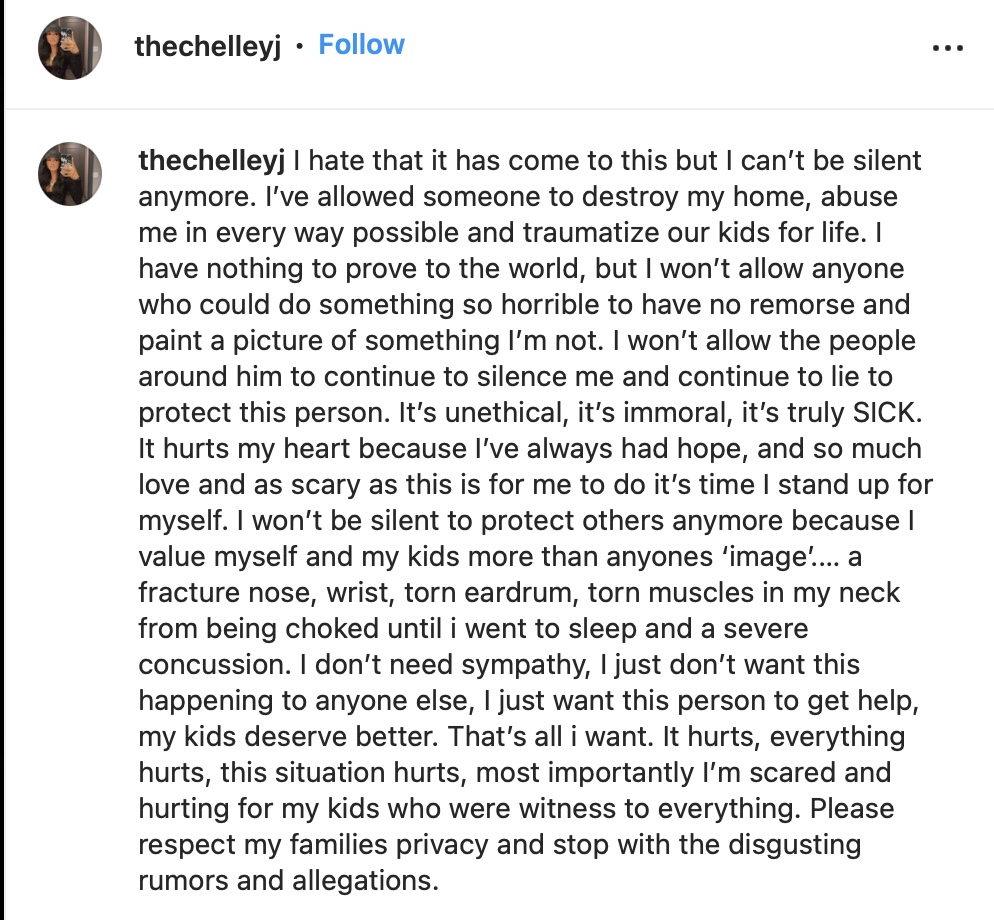Open thechelleyj profile from header username
This screenshot has height=920, width=994.
pyautogui.click(x=207, y=46)
